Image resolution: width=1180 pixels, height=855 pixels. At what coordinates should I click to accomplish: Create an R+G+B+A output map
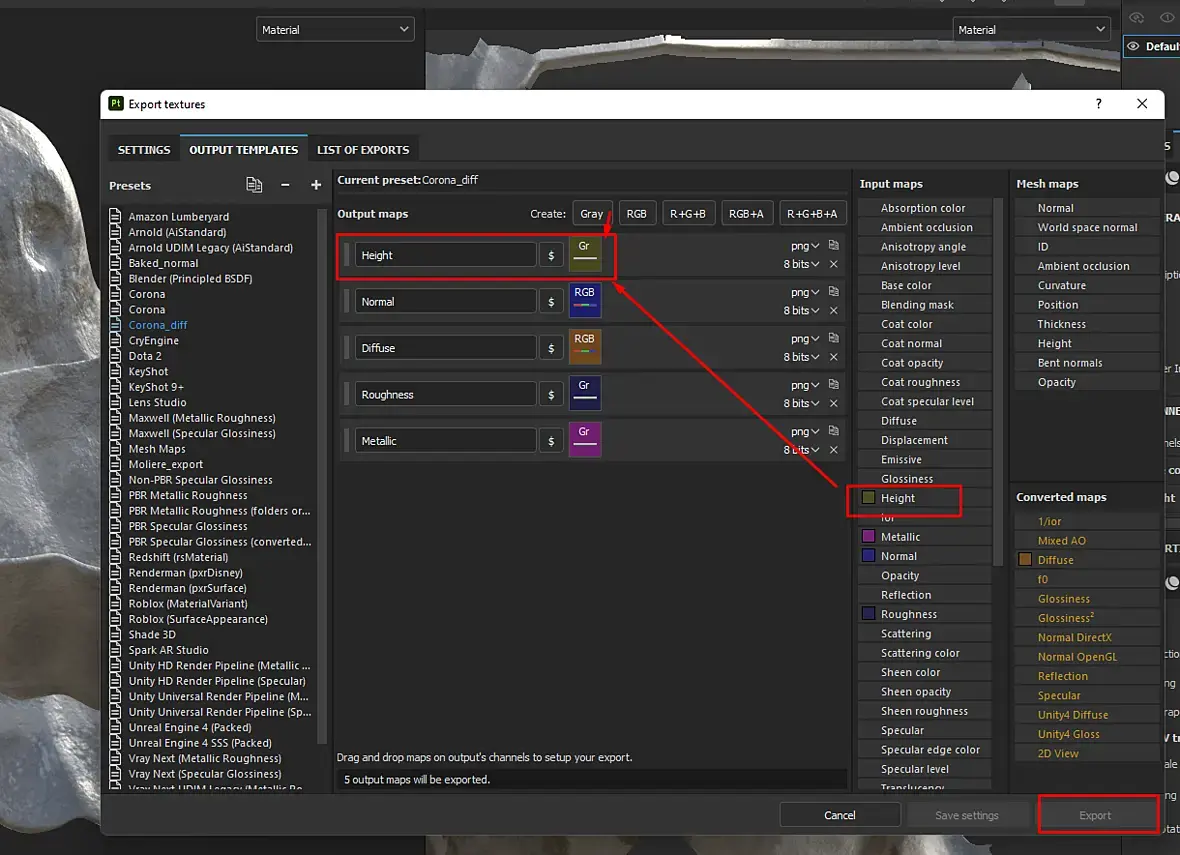812,214
